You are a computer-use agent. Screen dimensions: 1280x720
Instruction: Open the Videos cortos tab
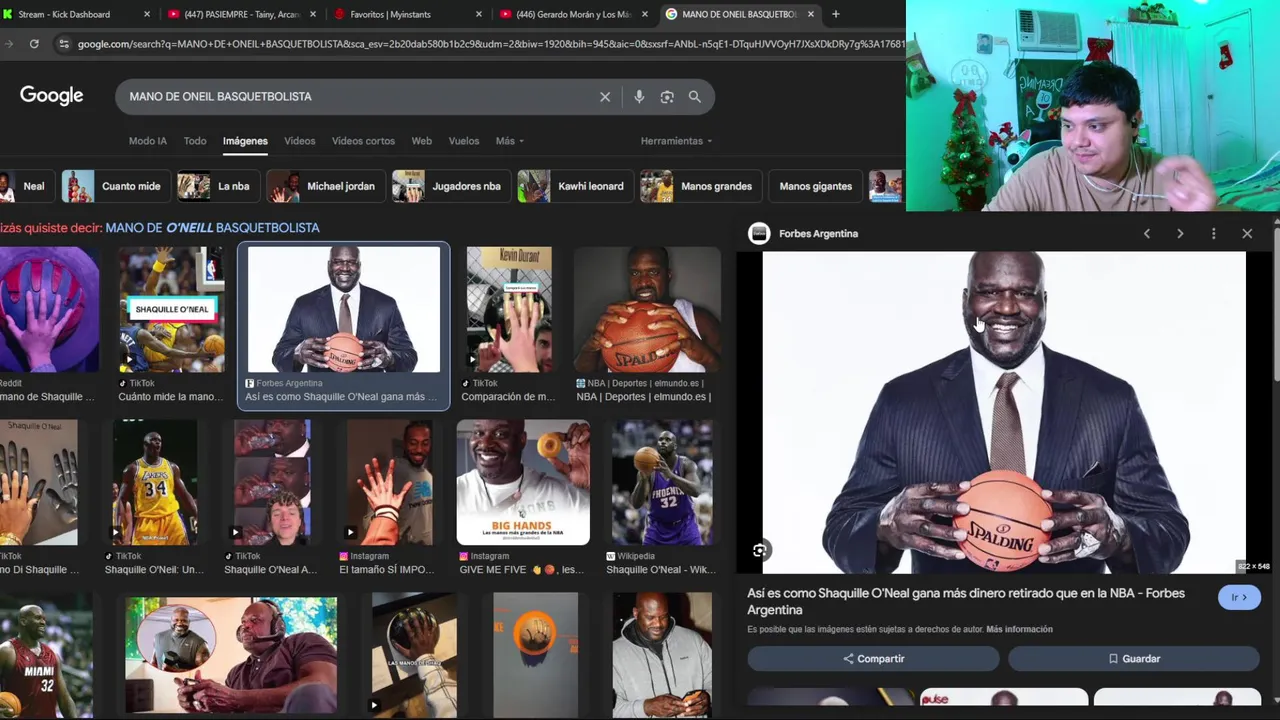363,141
